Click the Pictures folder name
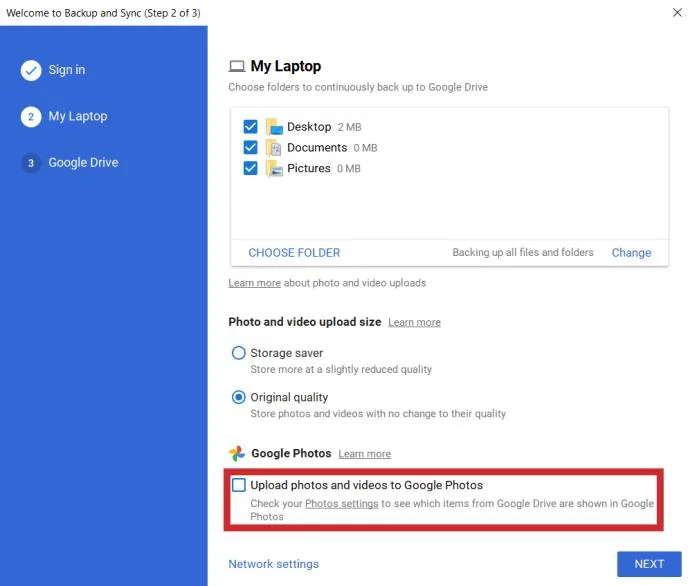 (x=308, y=168)
